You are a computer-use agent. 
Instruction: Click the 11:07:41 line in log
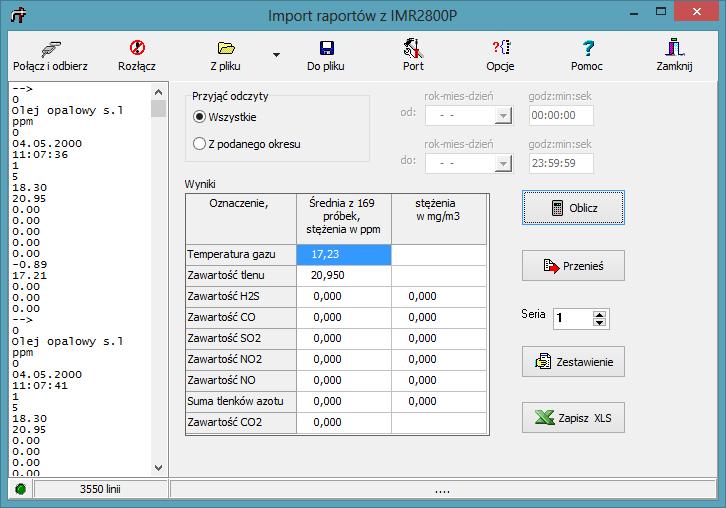point(40,386)
